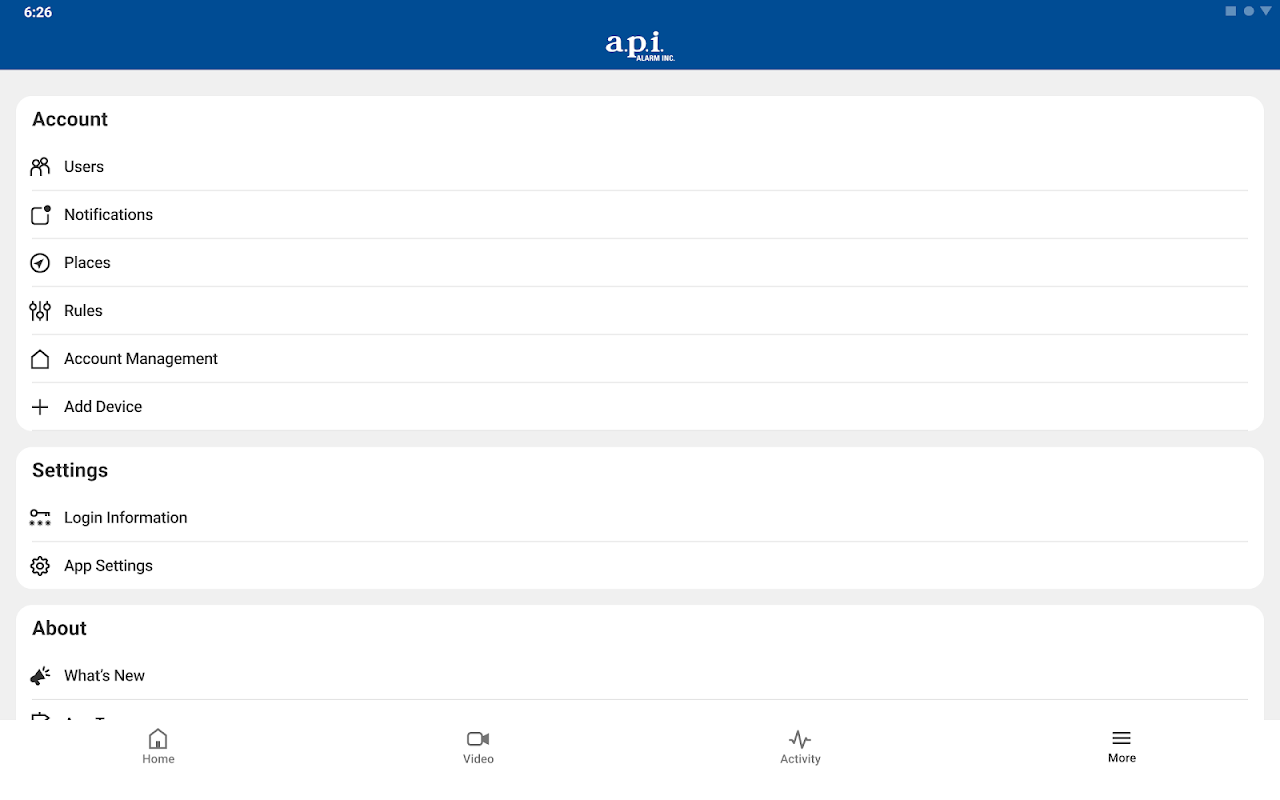Screen dimensions: 1280x800
Task: Tap the What's New megaphone icon
Action: click(40, 676)
